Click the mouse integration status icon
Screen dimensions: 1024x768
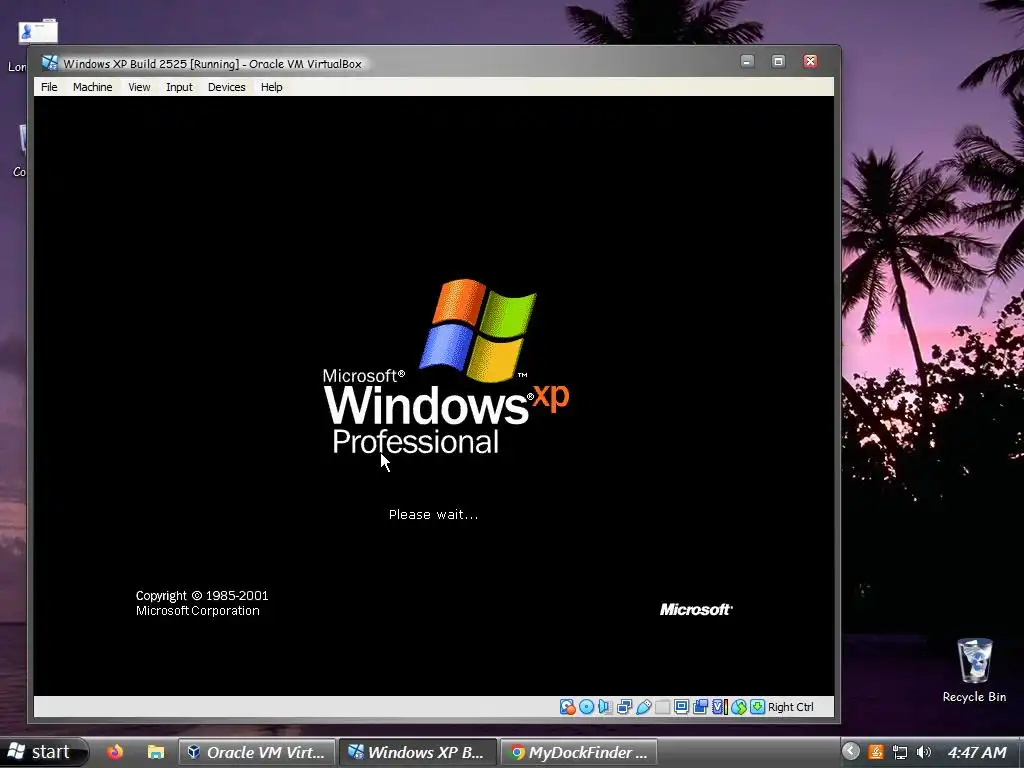point(739,707)
